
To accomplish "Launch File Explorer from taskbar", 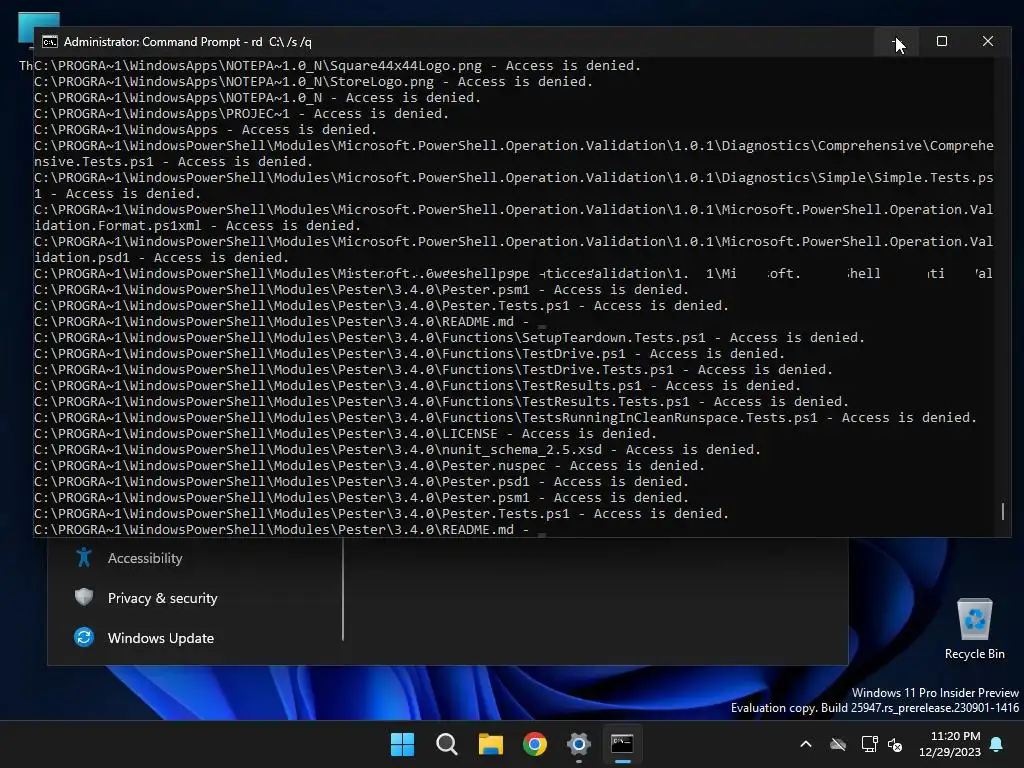I will pyautogui.click(x=490, y=744).
